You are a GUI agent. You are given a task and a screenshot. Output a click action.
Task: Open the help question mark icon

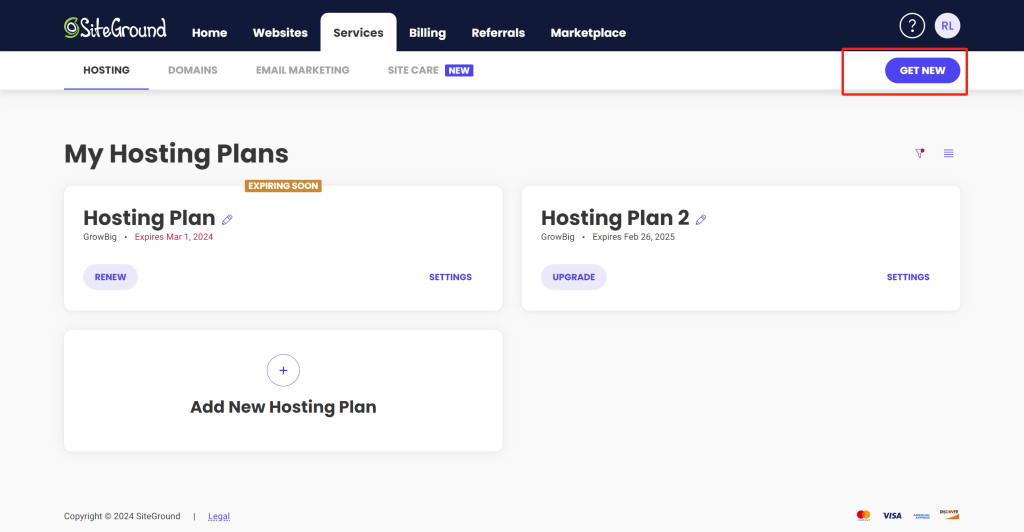(912, 26)
